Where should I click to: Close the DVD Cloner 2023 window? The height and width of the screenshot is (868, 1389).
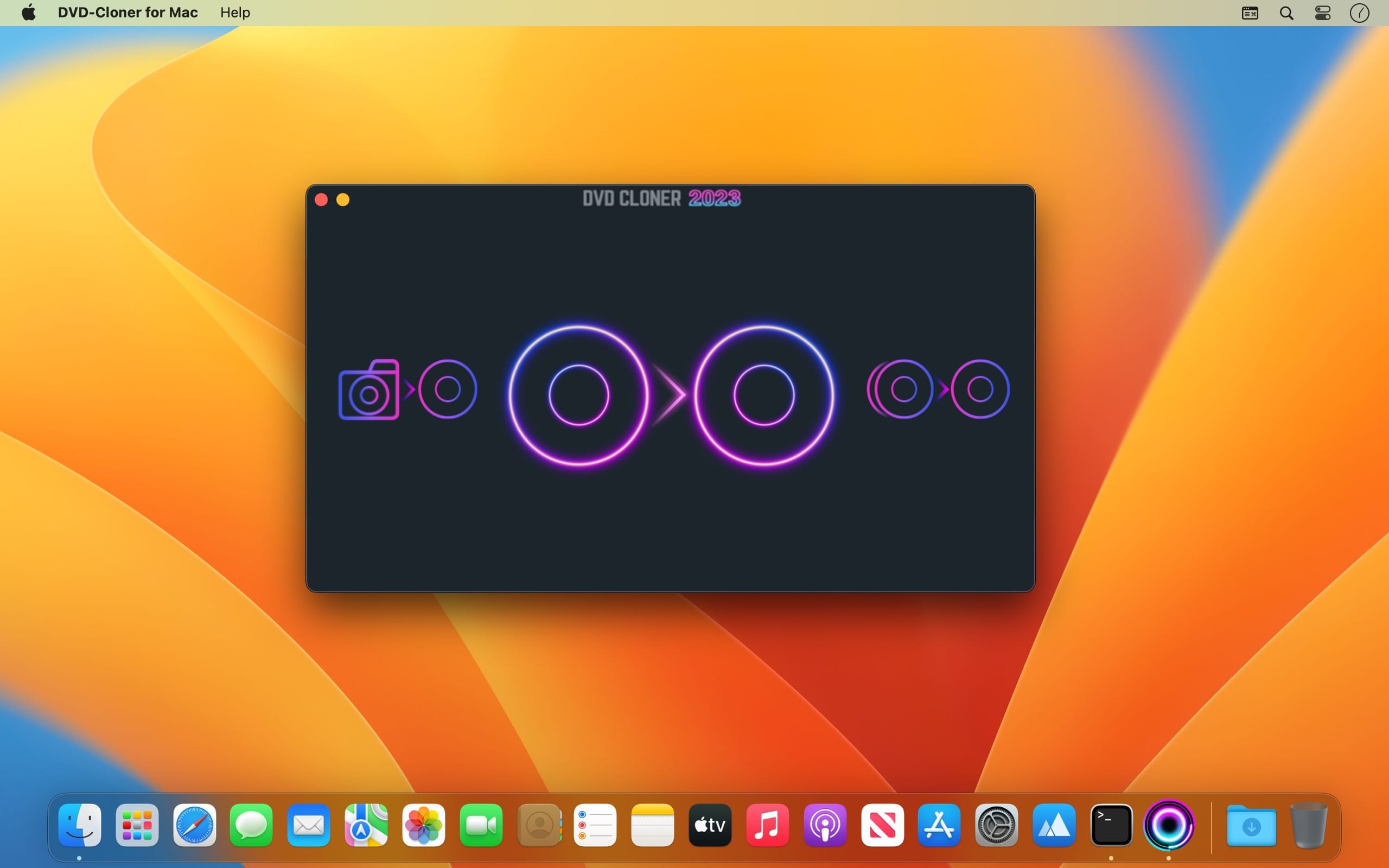(x=321, y=200)
